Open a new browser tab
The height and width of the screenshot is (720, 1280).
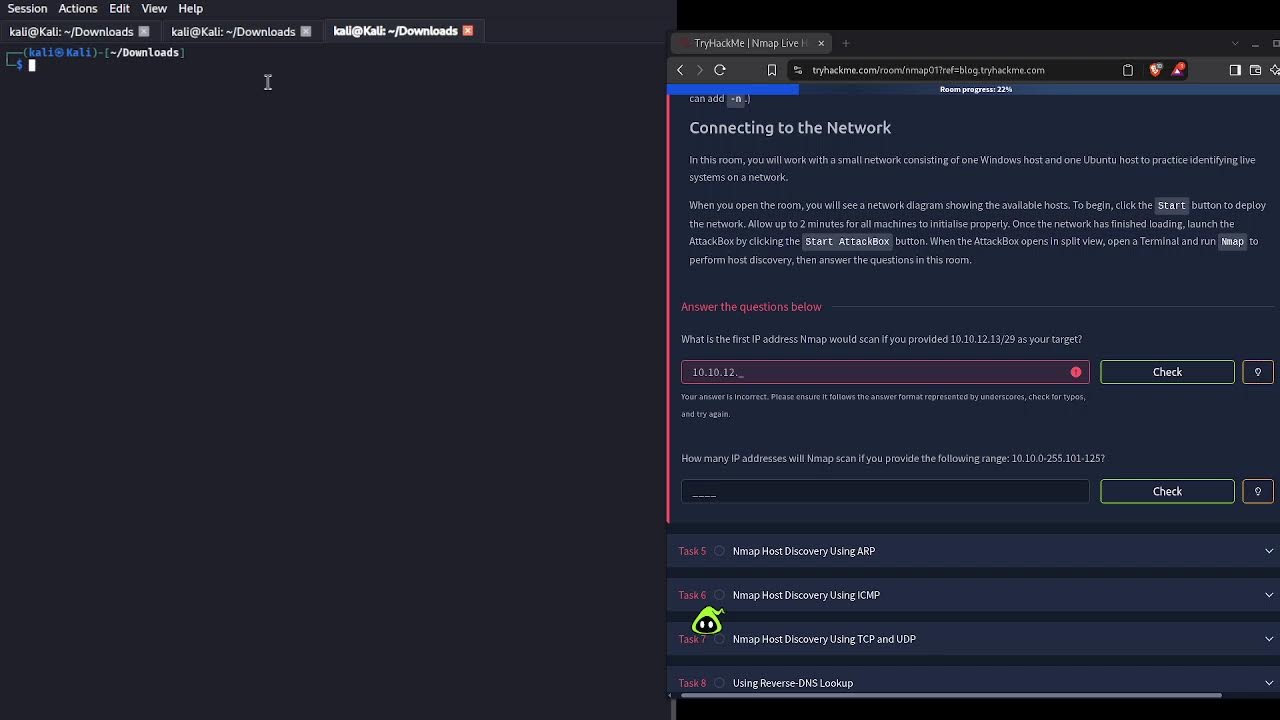(x=846, y=43)
